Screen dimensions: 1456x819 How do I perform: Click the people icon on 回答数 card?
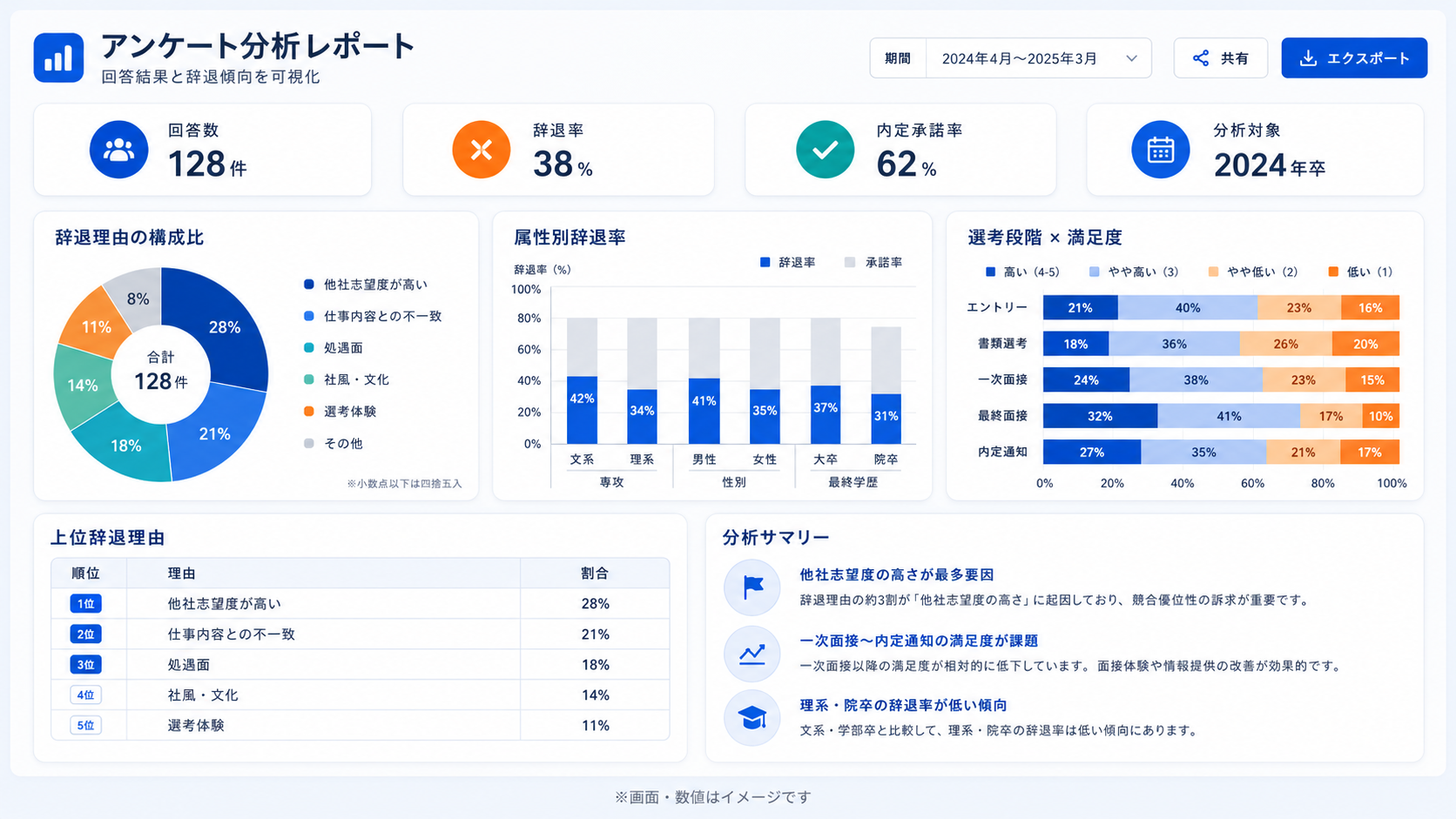pos(119,150)
